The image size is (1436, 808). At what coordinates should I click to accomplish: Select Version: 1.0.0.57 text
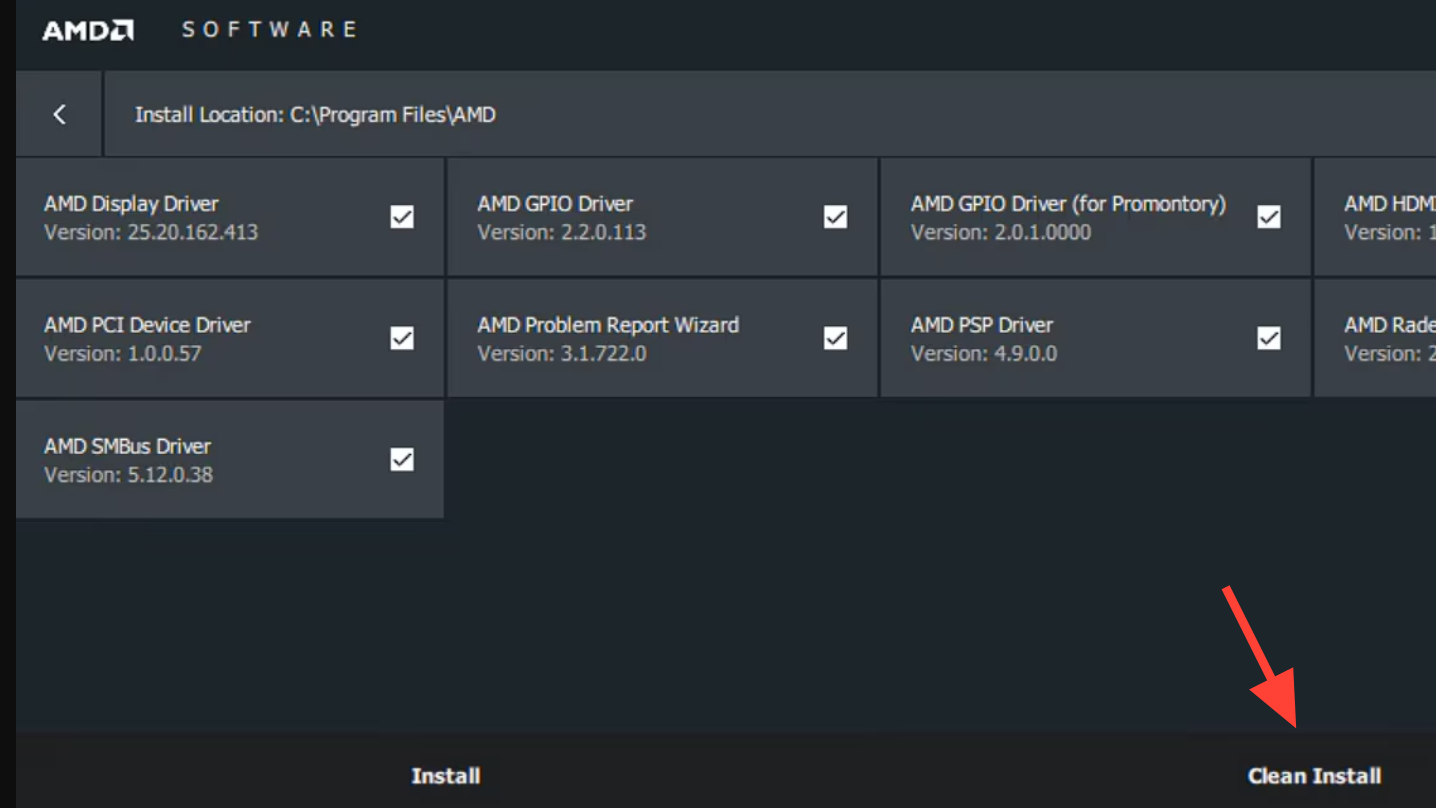(x=123, y=353)
